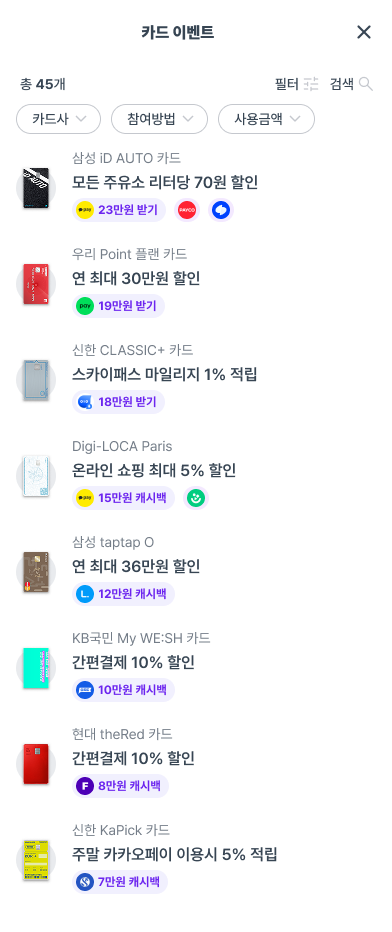Click the yellow KakaoPay icon on 23만원 받기
Viewport: 392px width, 932px height.
click(85, 210)
